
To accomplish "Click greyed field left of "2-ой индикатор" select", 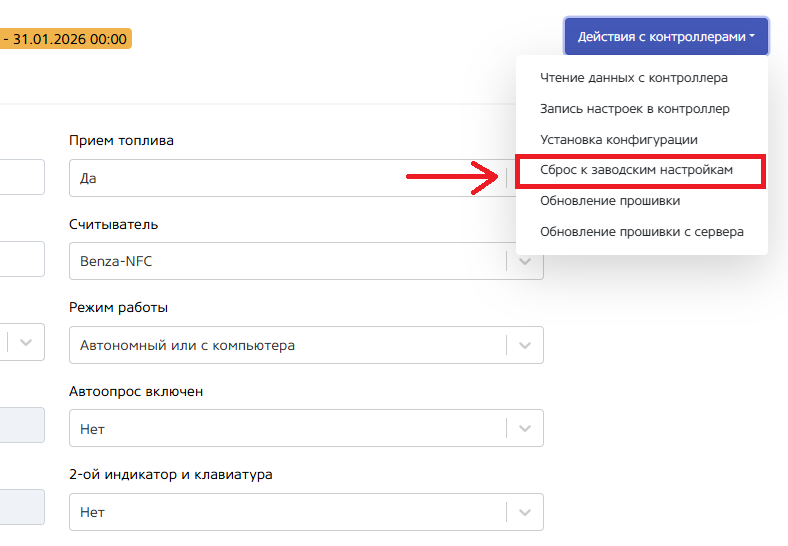I will tap(21, 508).
